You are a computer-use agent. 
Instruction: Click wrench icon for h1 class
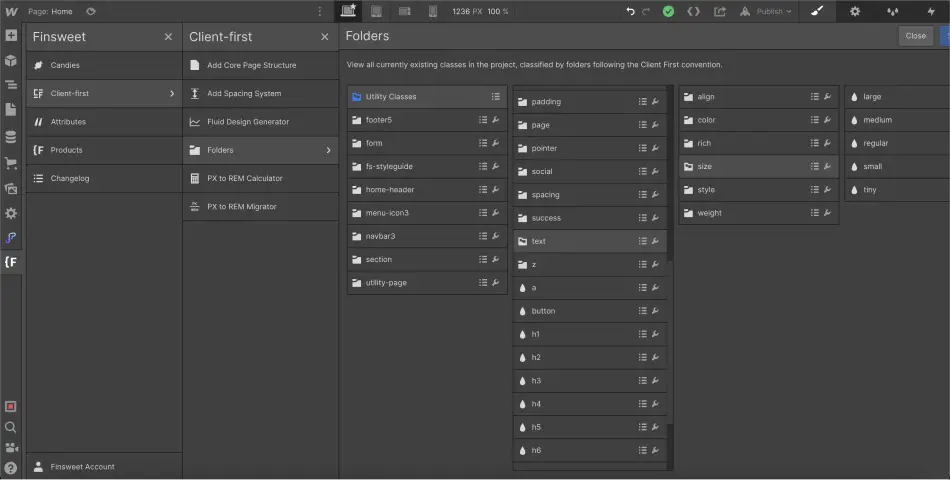(655, 334)
